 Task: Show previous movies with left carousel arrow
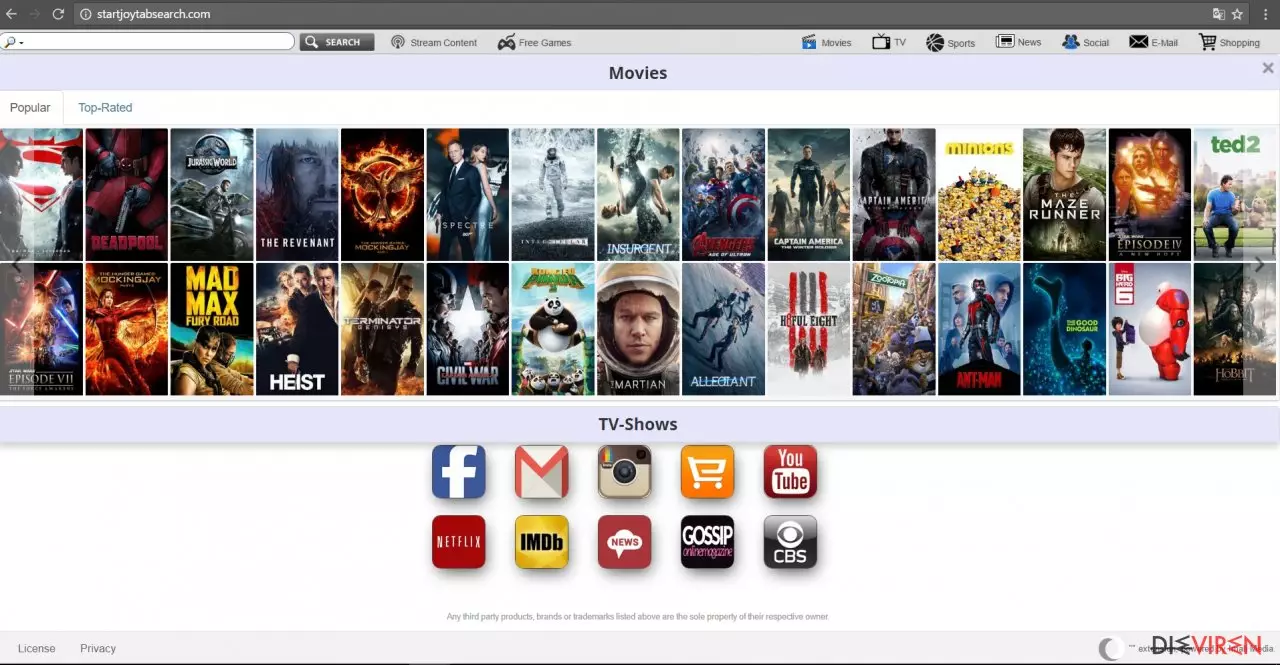pos(16,264)
